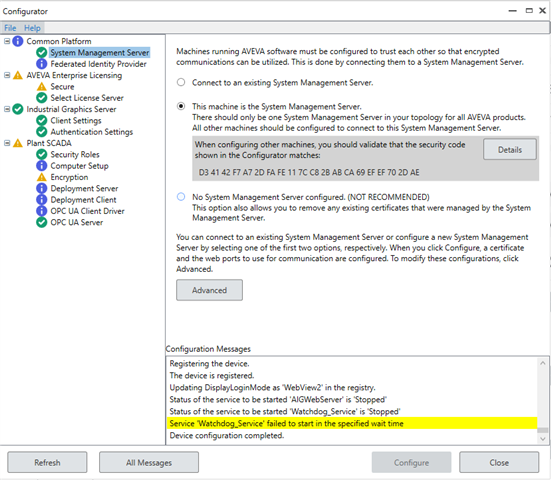Click the Industrial Graphics Server tree label

click(71, 109)
